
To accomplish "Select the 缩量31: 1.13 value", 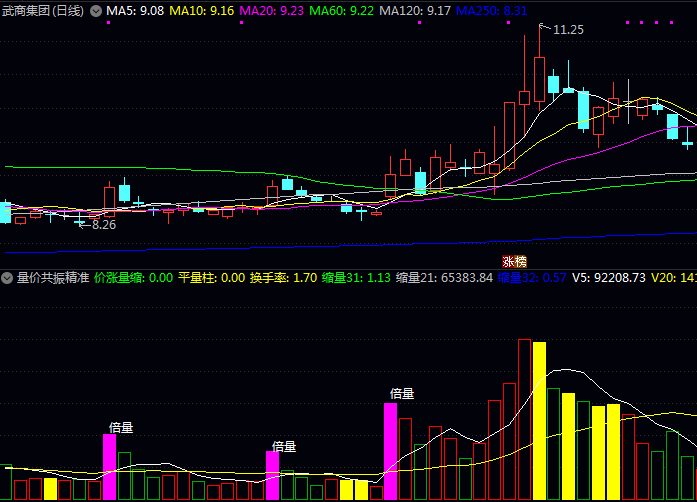I will tap(356, 278).
